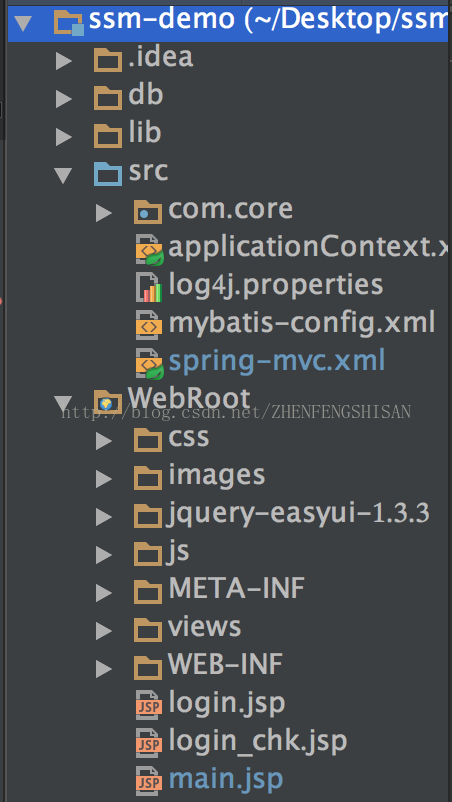Viewport: 452px width, 802px height.
Task: Click the ssm-demo module folder icon
Action: [x=69, y=22]
